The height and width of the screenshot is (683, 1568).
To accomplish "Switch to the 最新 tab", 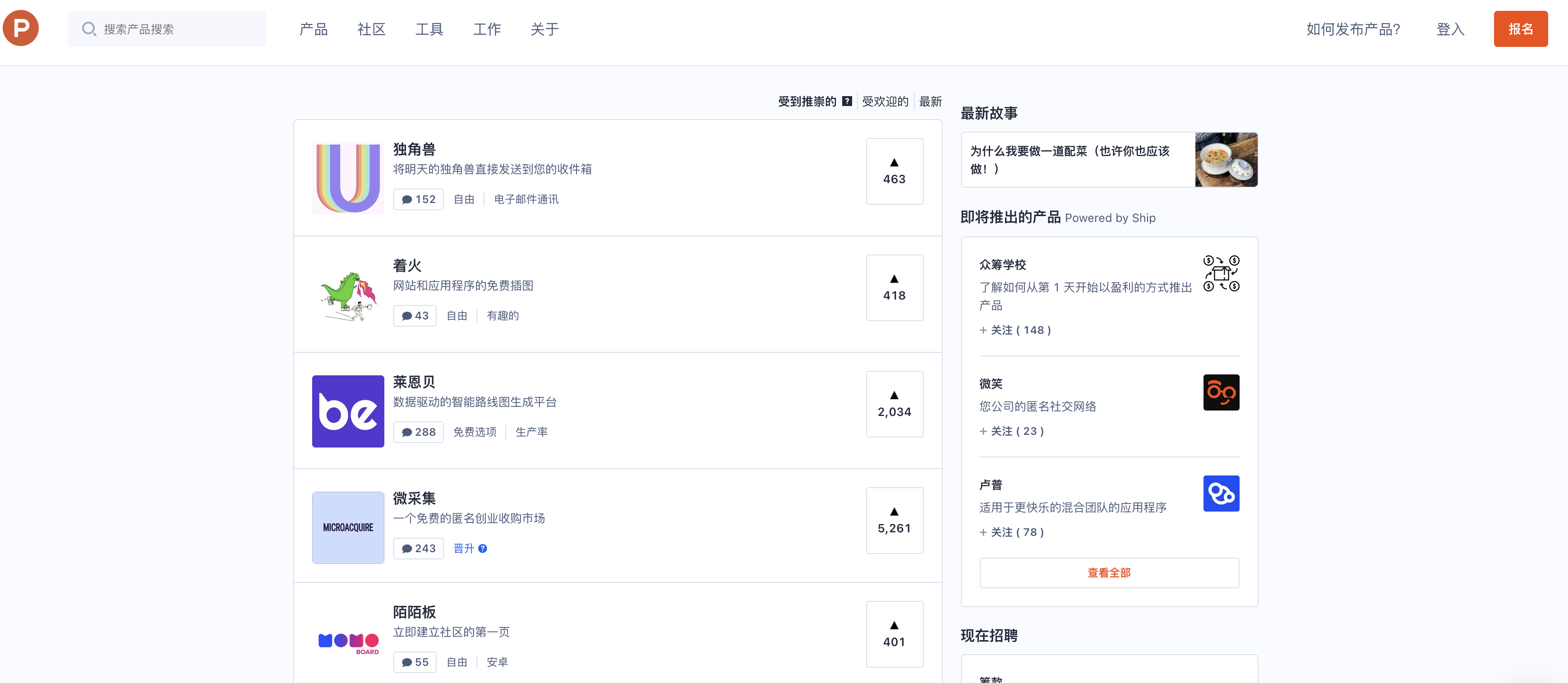I will point(930,101).
